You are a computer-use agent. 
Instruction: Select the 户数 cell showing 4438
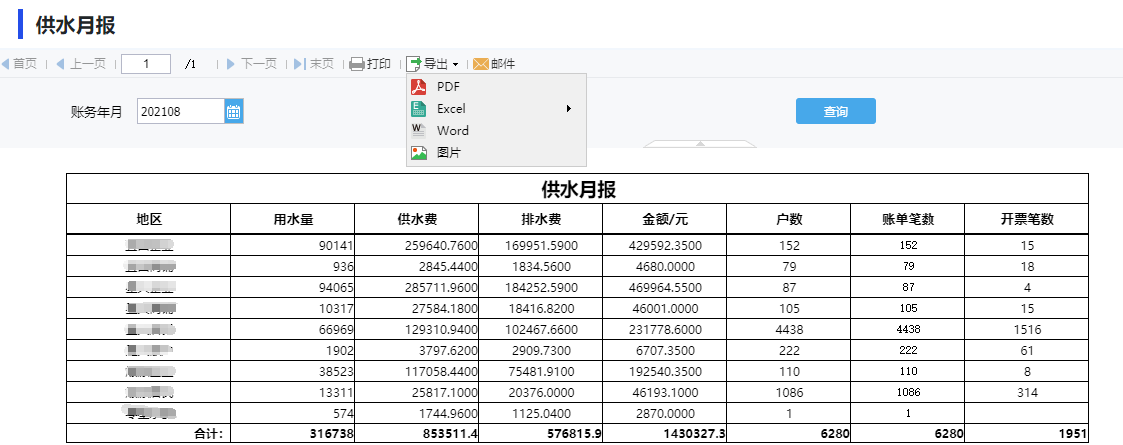click(789, 330)
